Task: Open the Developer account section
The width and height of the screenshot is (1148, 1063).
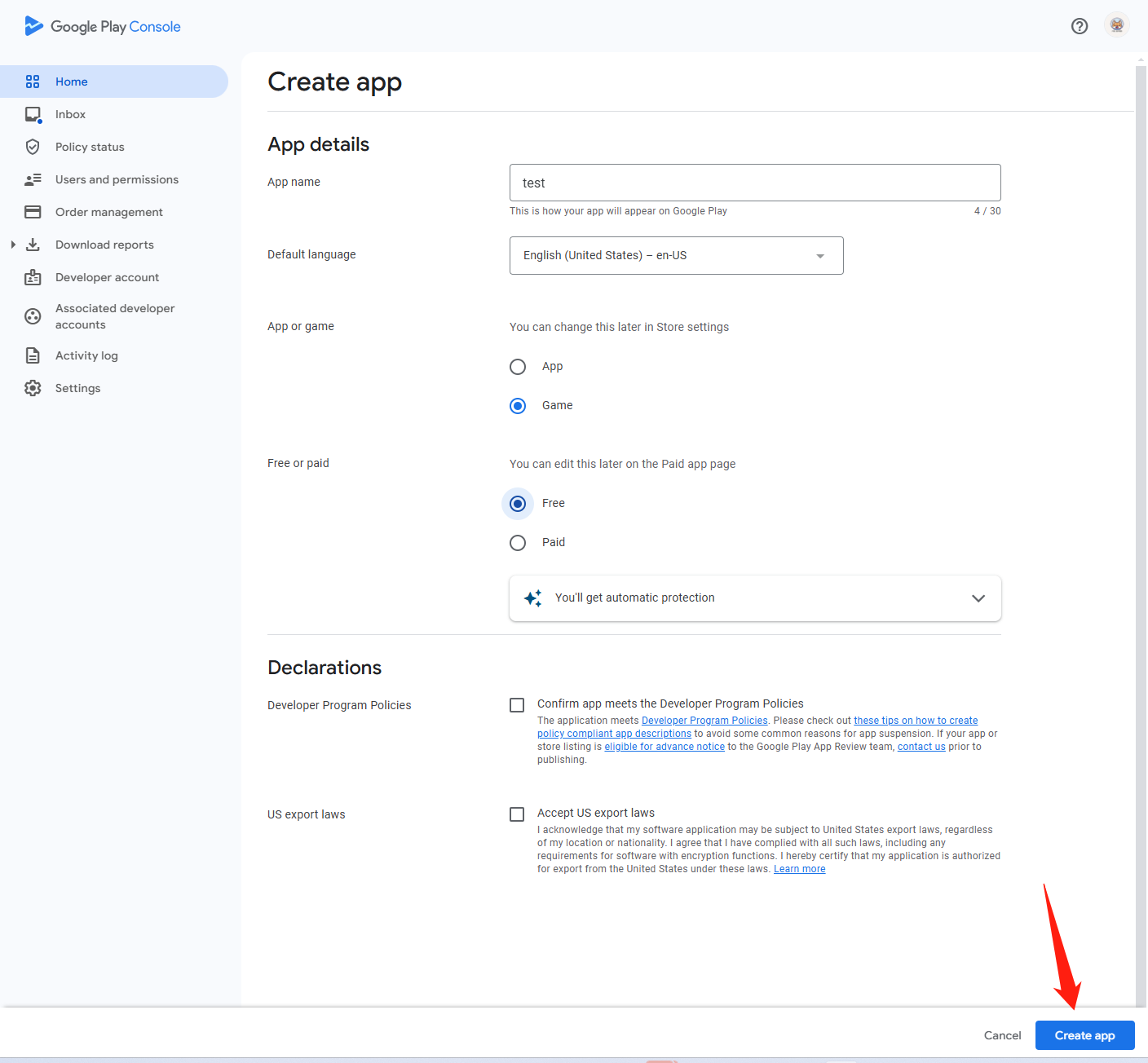Action: click(x=107, y=277)
